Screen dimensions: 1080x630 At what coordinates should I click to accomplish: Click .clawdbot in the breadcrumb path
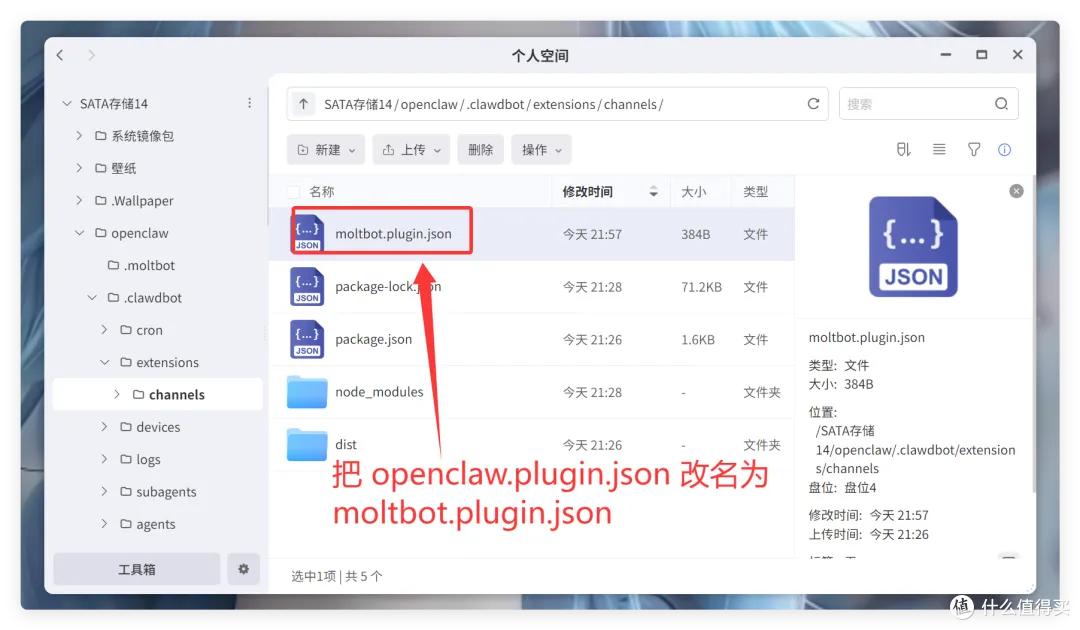pyautogui.click(x=496, y=104)
